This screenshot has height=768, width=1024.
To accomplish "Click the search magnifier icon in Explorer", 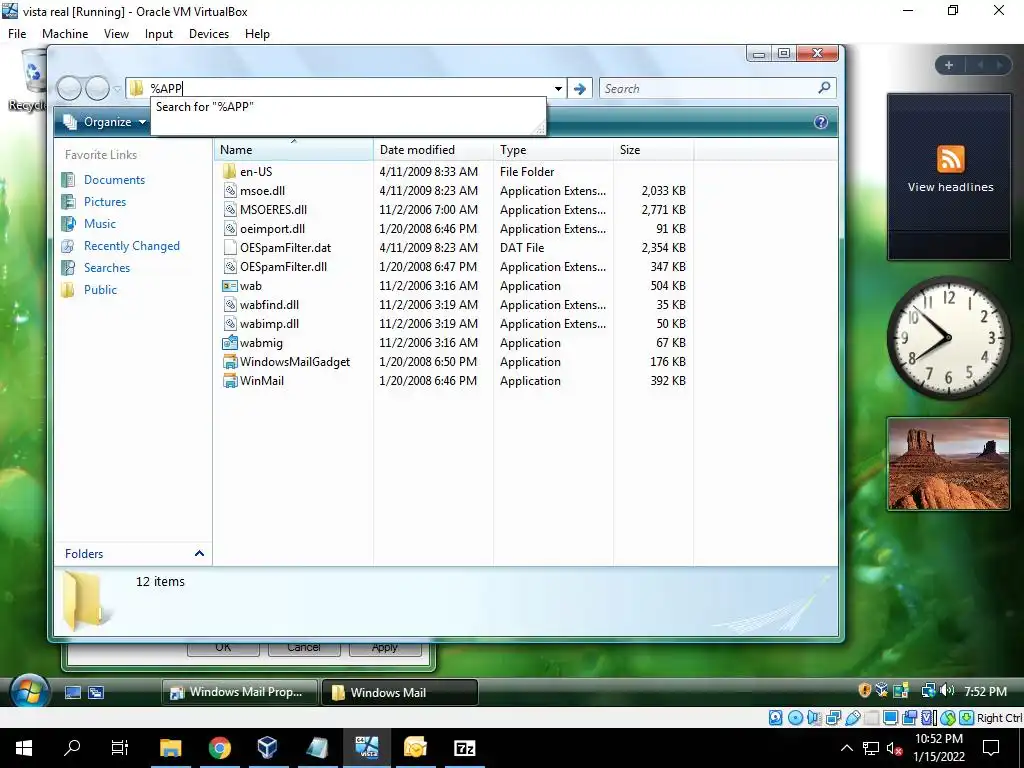I will 824,88.
